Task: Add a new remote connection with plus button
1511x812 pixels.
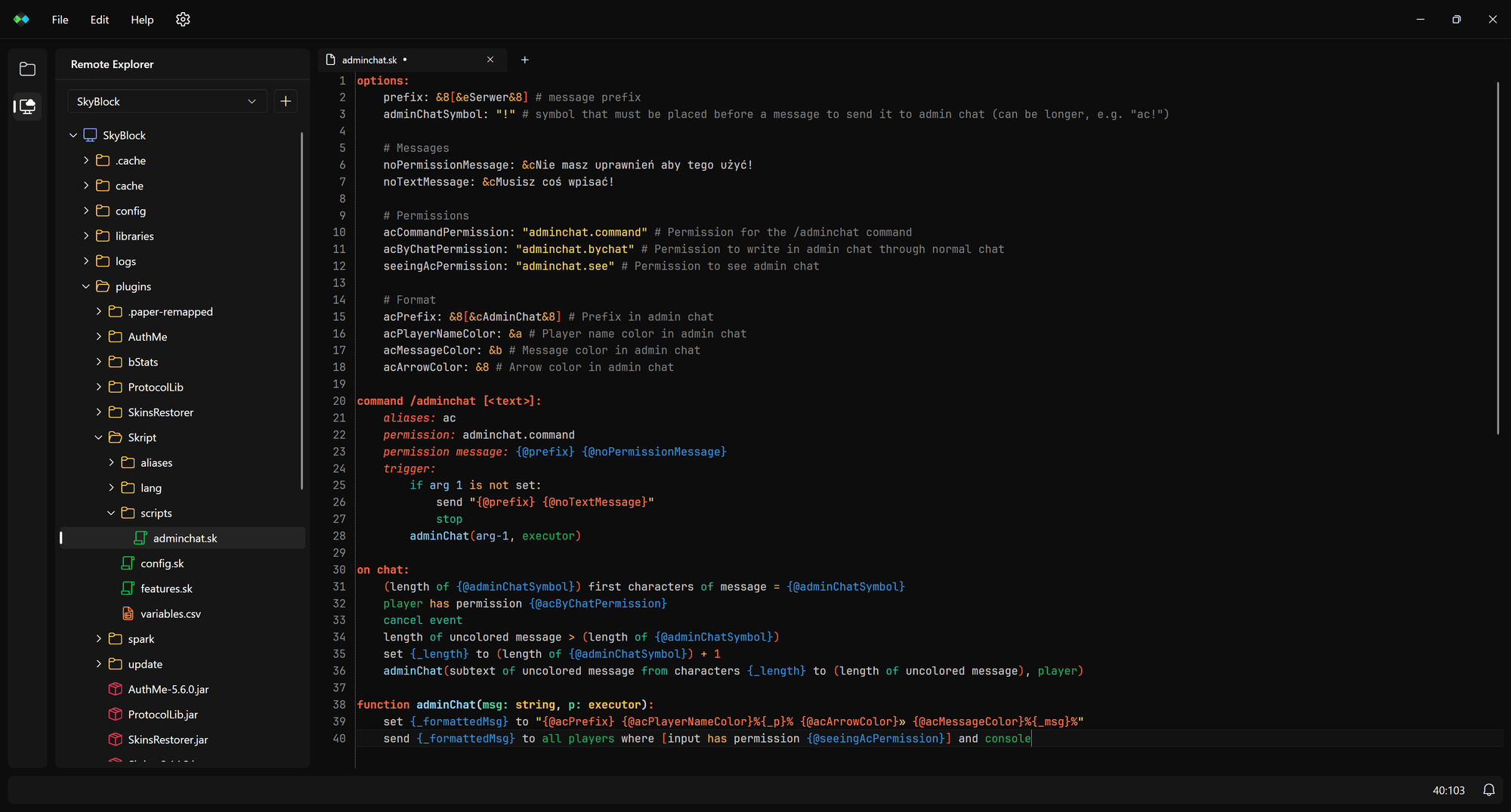Action: pyautogui.click(x=286, y=101)
